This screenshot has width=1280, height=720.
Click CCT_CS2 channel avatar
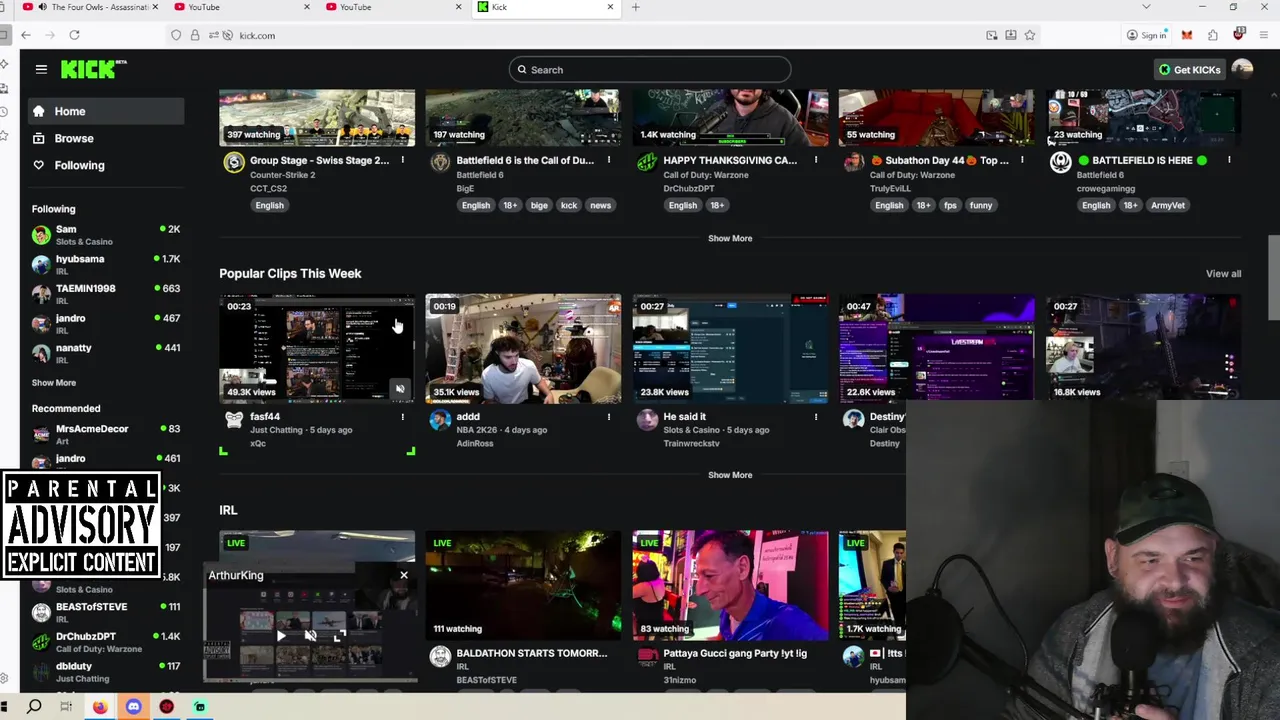[233, 162]
